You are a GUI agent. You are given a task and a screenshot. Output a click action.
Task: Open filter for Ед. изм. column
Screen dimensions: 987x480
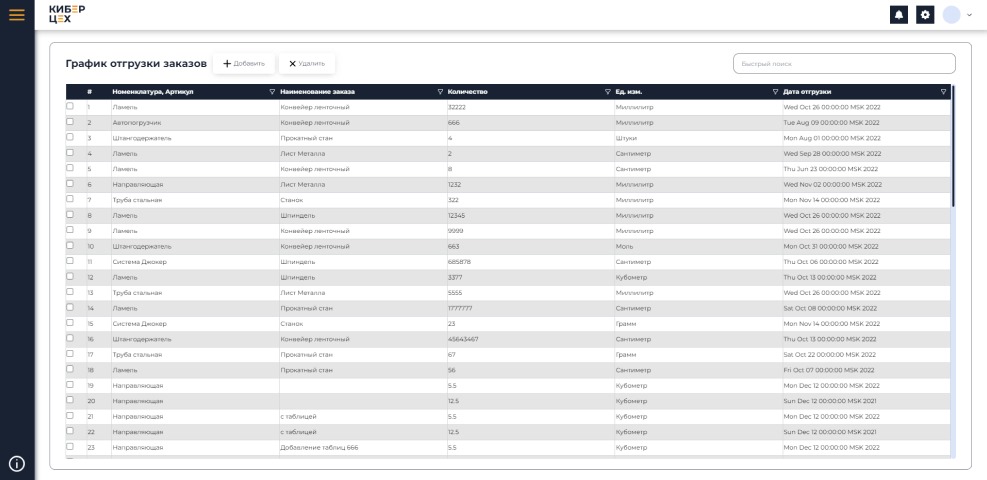click(776, 92)
